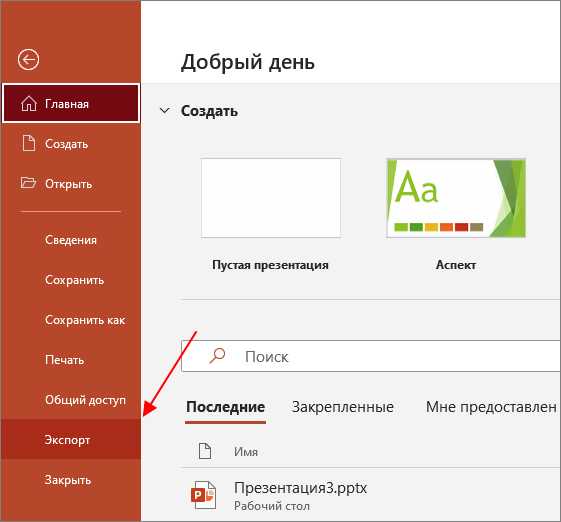Select Сохранить in the sidebar
The width and height of the screenshot is (561, 522).
pyautogui.click(x=71, y=280)
